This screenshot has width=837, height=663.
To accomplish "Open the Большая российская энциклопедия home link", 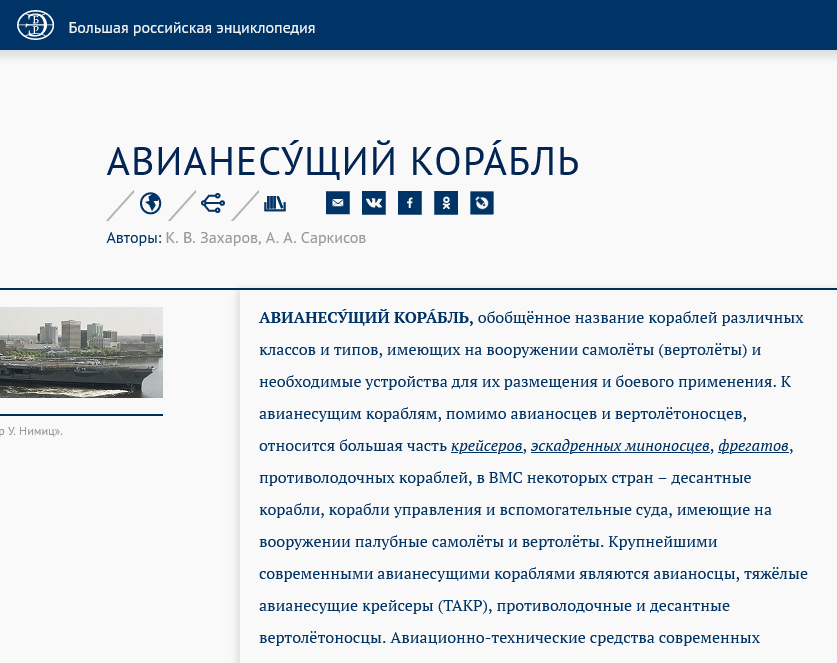I will (x=192, y=28).
